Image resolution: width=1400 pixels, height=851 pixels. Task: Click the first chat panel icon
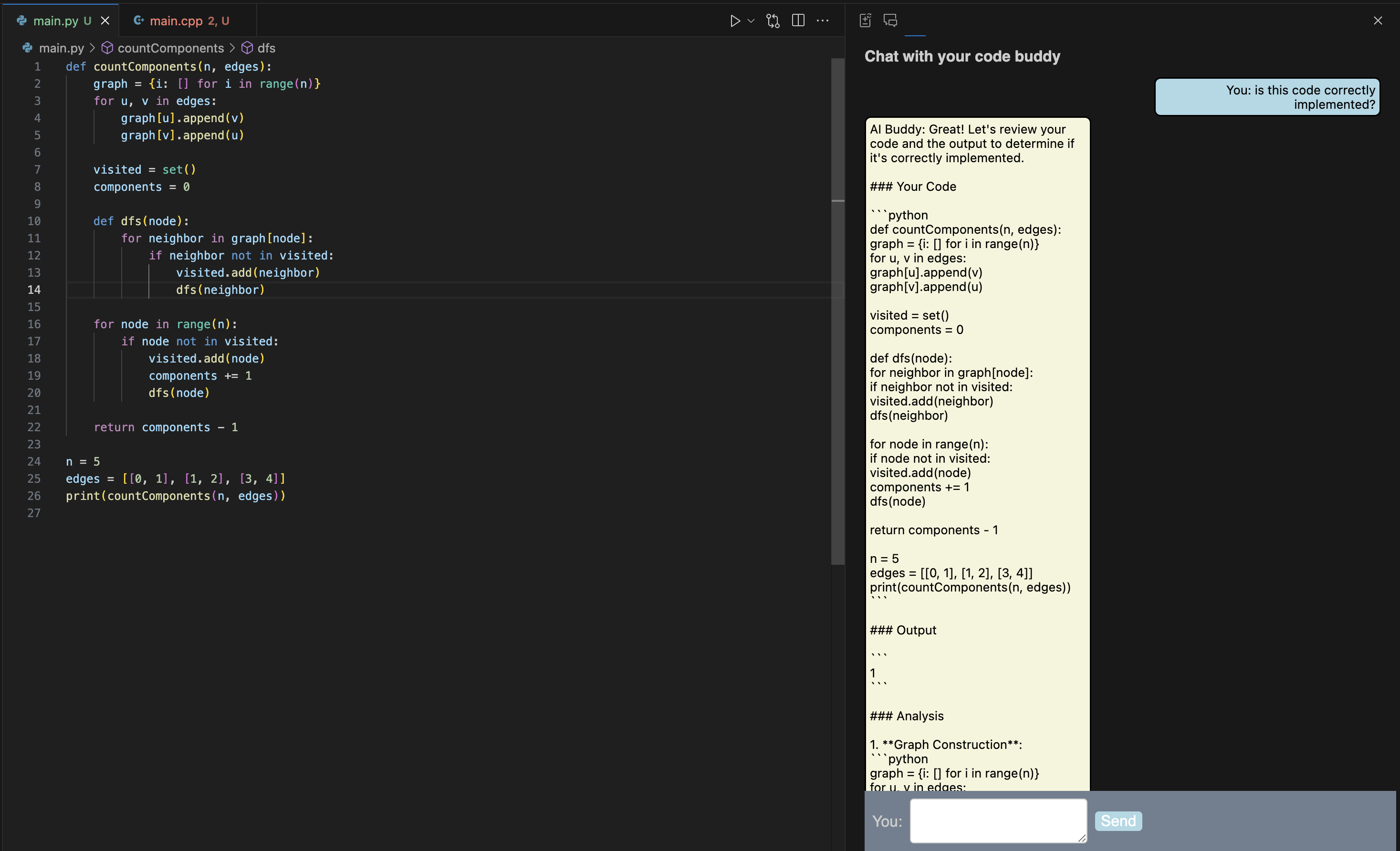(x=865, y=21)
